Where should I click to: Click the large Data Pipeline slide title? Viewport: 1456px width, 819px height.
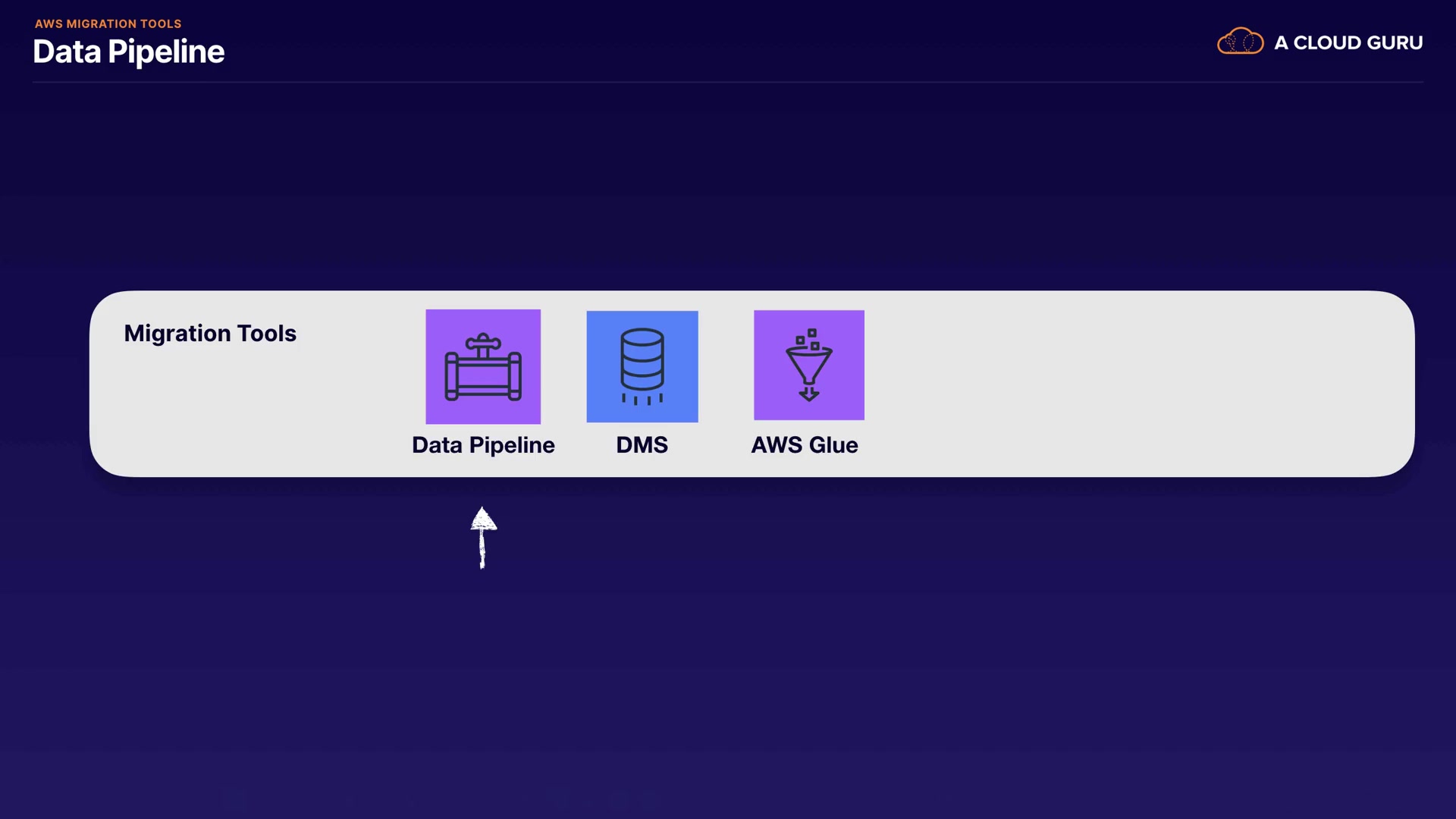click(128, 52)
